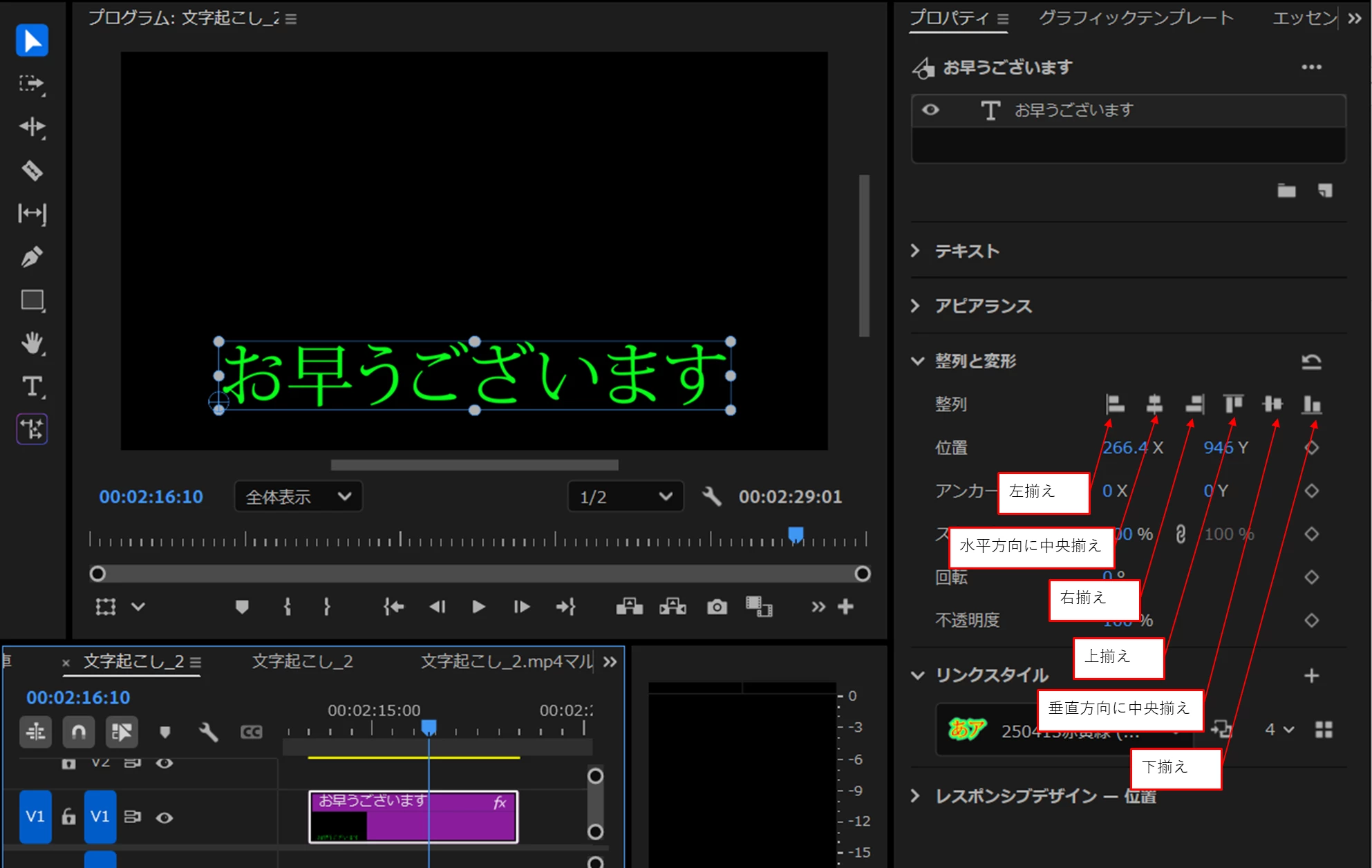Viewport: 1372px width, 868px height.
Task: Click the align bottom edges icon
Action: [x=1311, y=404]
